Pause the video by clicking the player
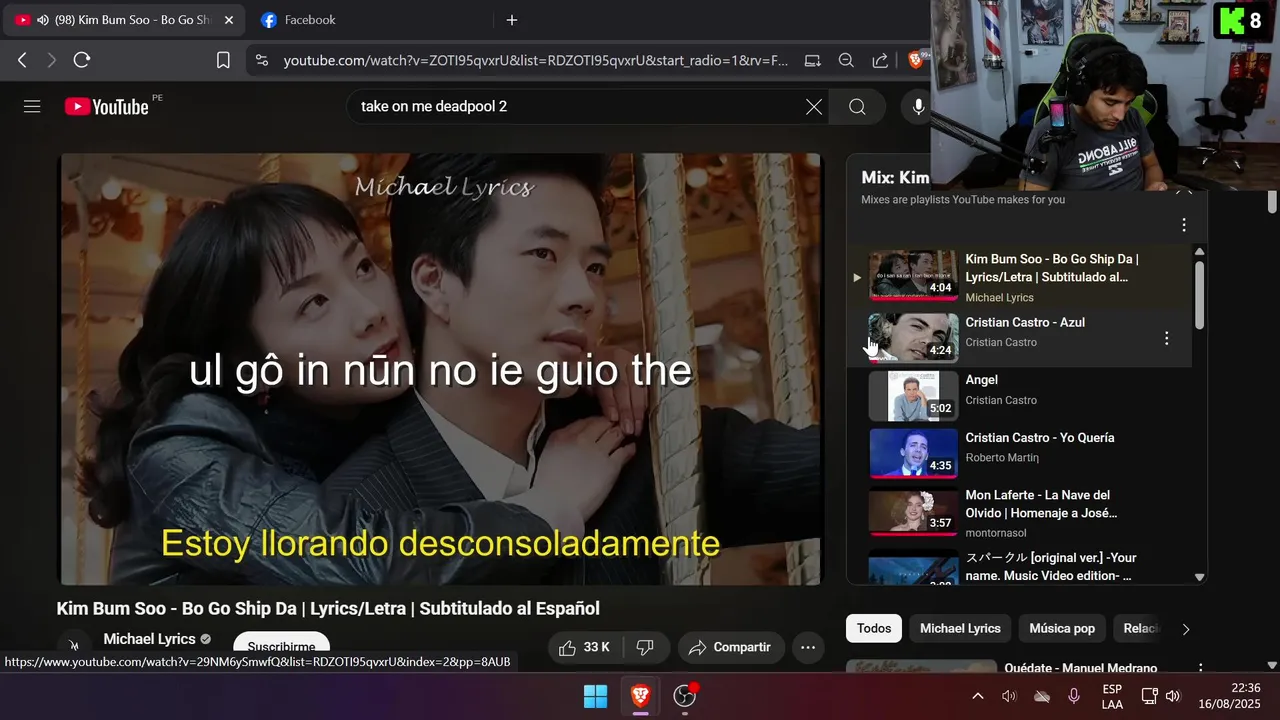 (x=441, y=369)
